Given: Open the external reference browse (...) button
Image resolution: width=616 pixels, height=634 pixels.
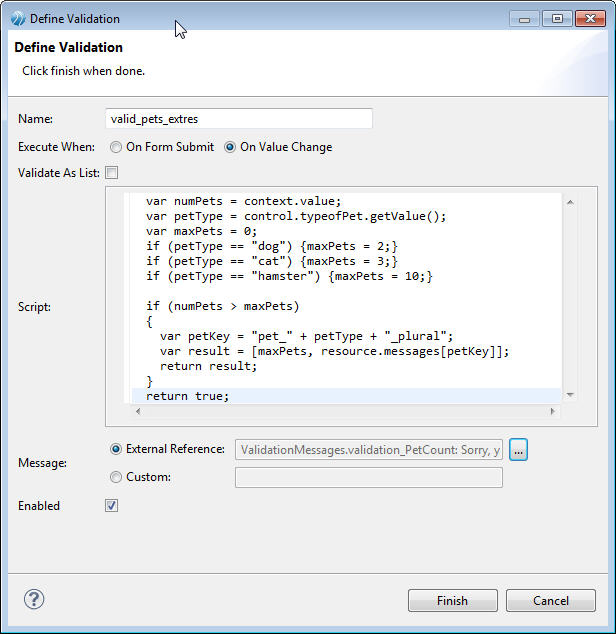Looking at the screenshot, I should 518,450.
